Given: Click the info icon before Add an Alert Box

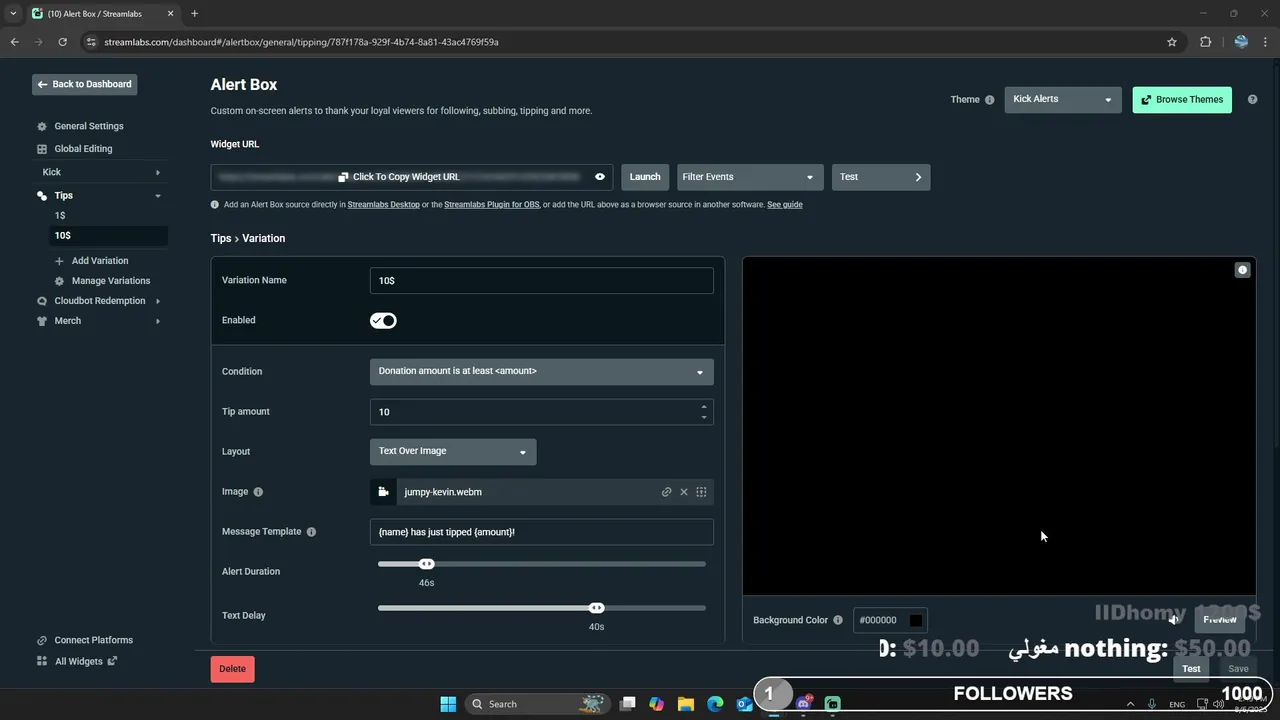Looking at the screenshot, I should click(215, 205).
